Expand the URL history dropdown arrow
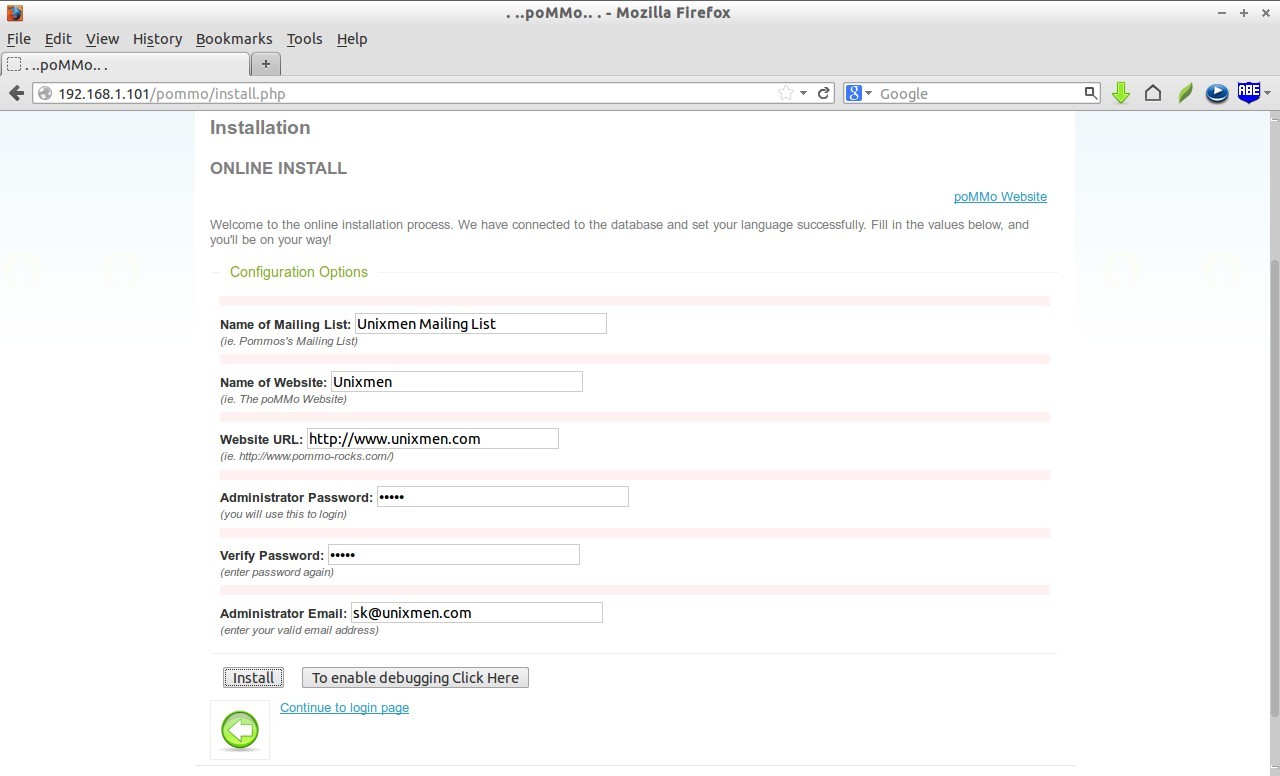This screenshot has width=1280, height=776. (803, 94)
